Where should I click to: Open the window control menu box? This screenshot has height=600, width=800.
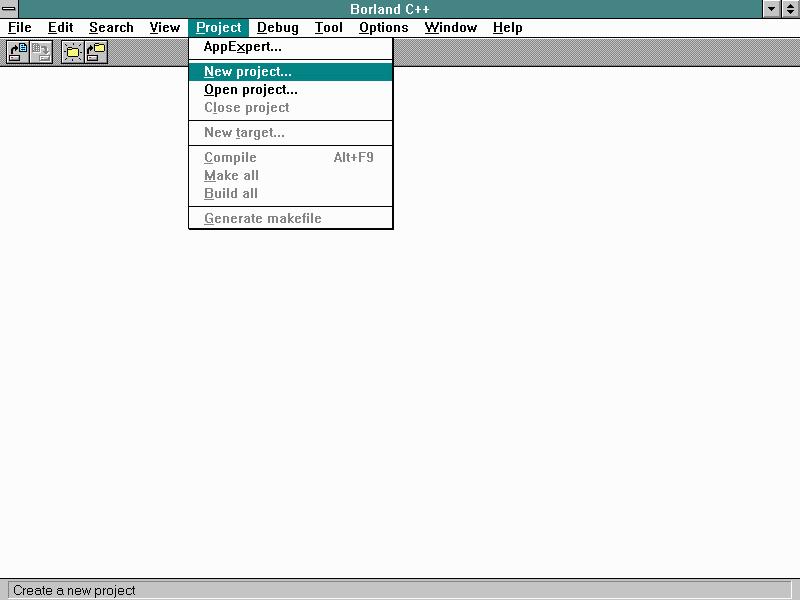point(9,8)
